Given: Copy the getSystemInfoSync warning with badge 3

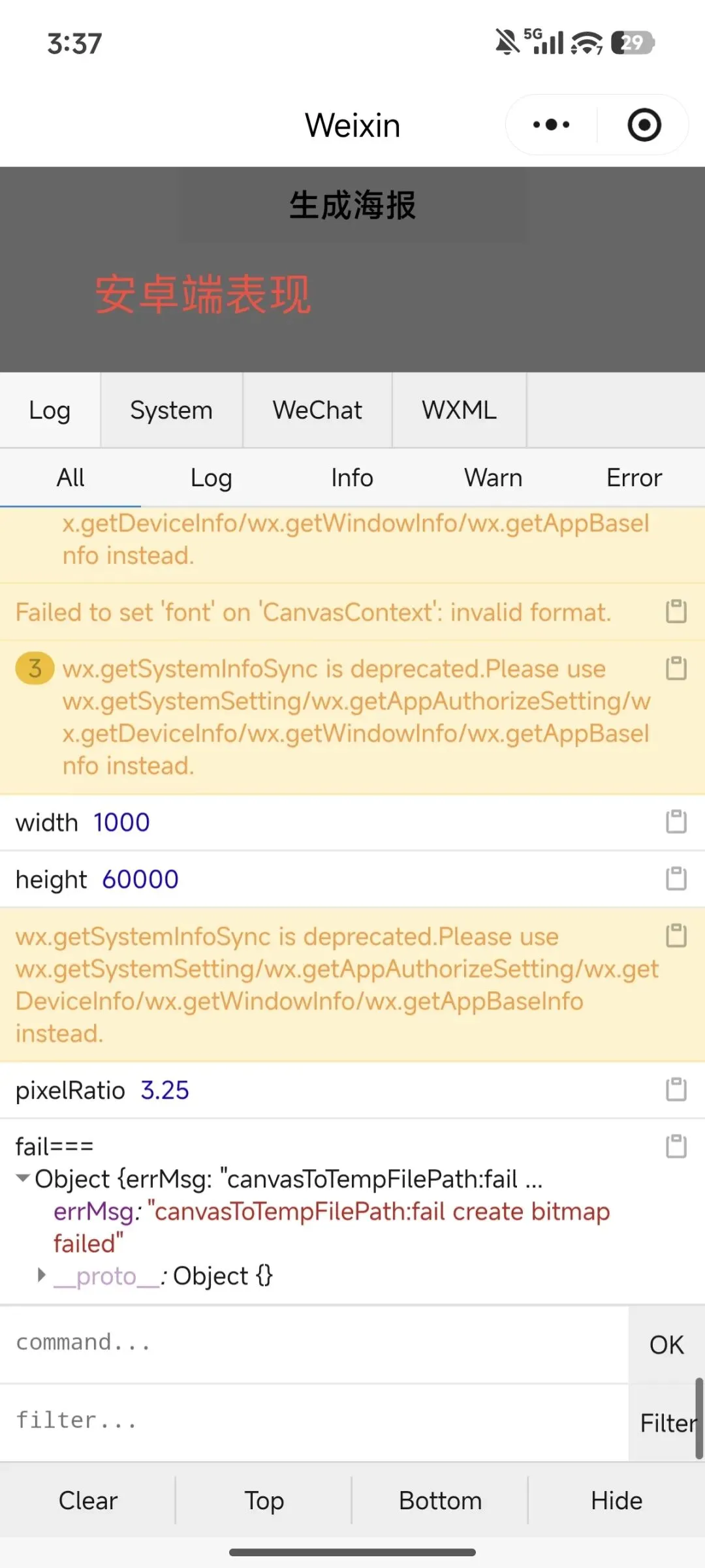Looking at the screenshot, I should point(676,668).
